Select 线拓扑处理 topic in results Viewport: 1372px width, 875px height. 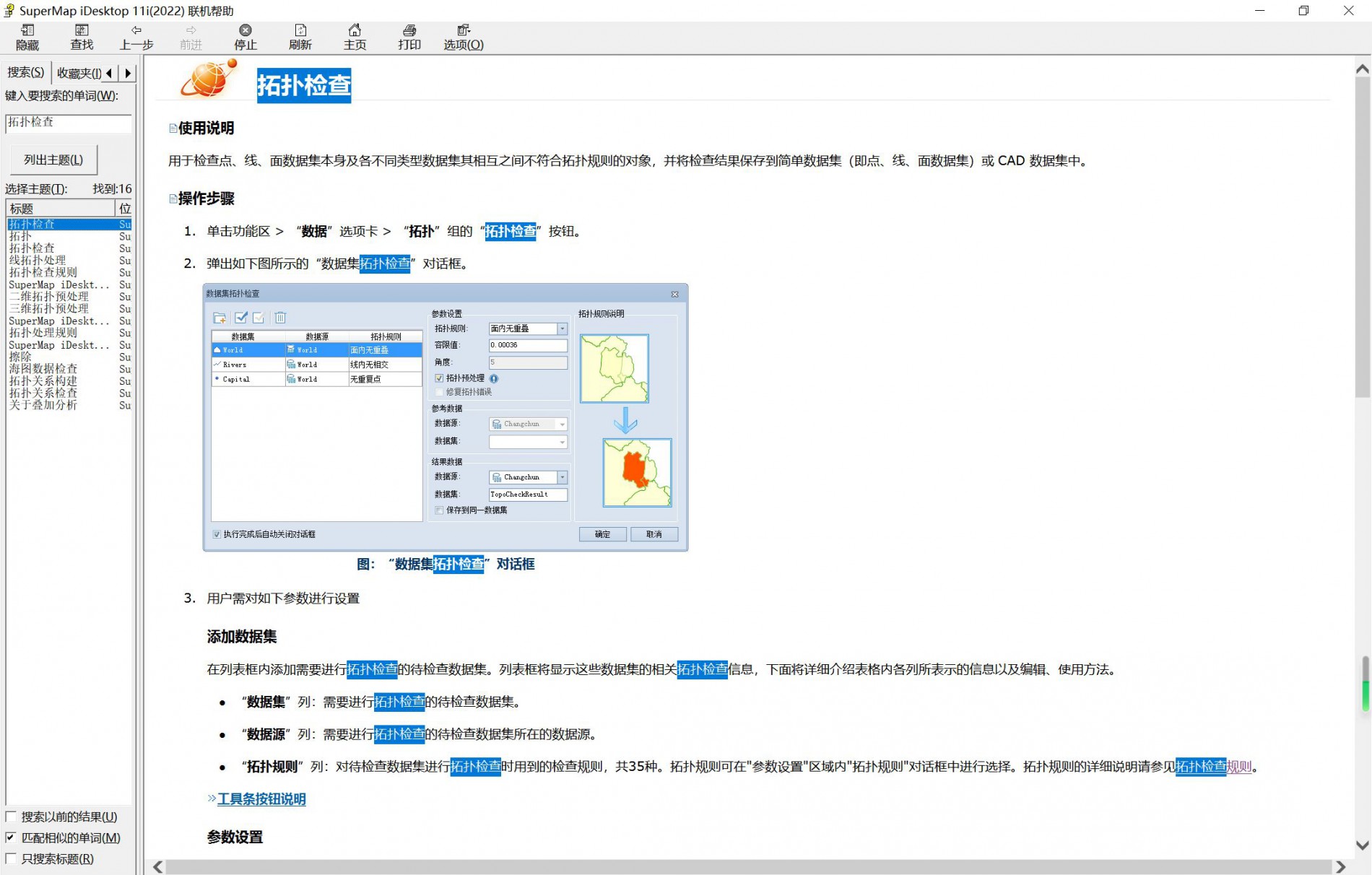(38, 261)
